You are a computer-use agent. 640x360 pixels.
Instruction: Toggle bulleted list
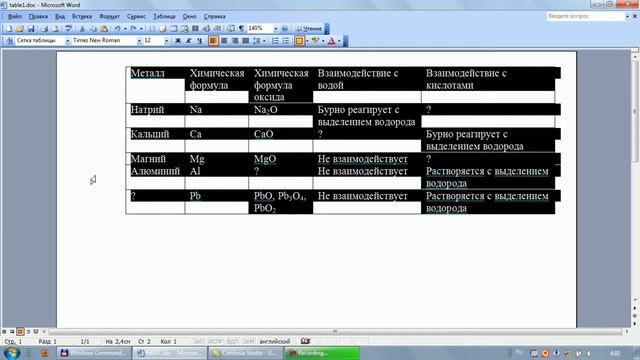coord(286,41)
